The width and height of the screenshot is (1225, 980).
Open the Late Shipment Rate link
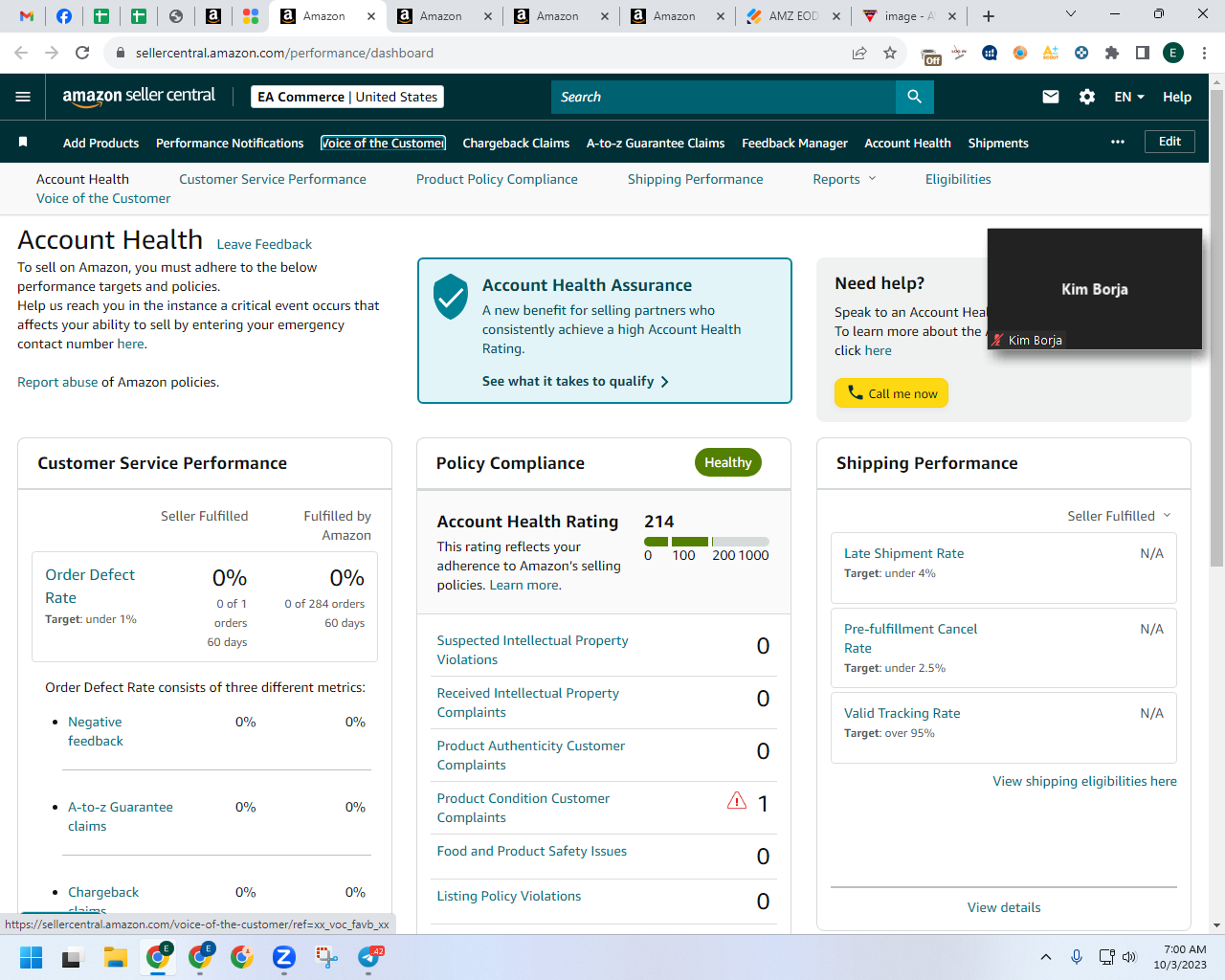903,553
